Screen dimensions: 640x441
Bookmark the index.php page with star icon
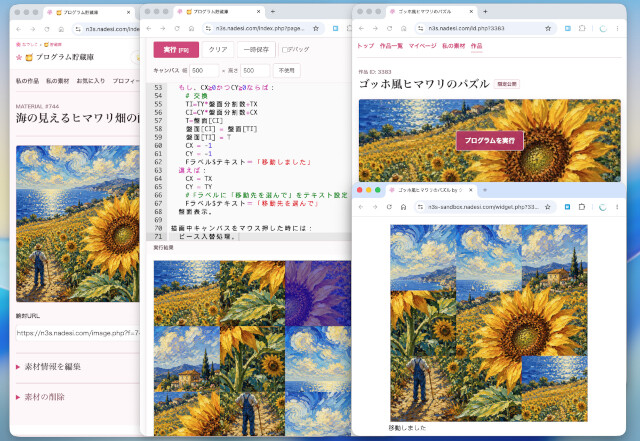click(316, 28)
